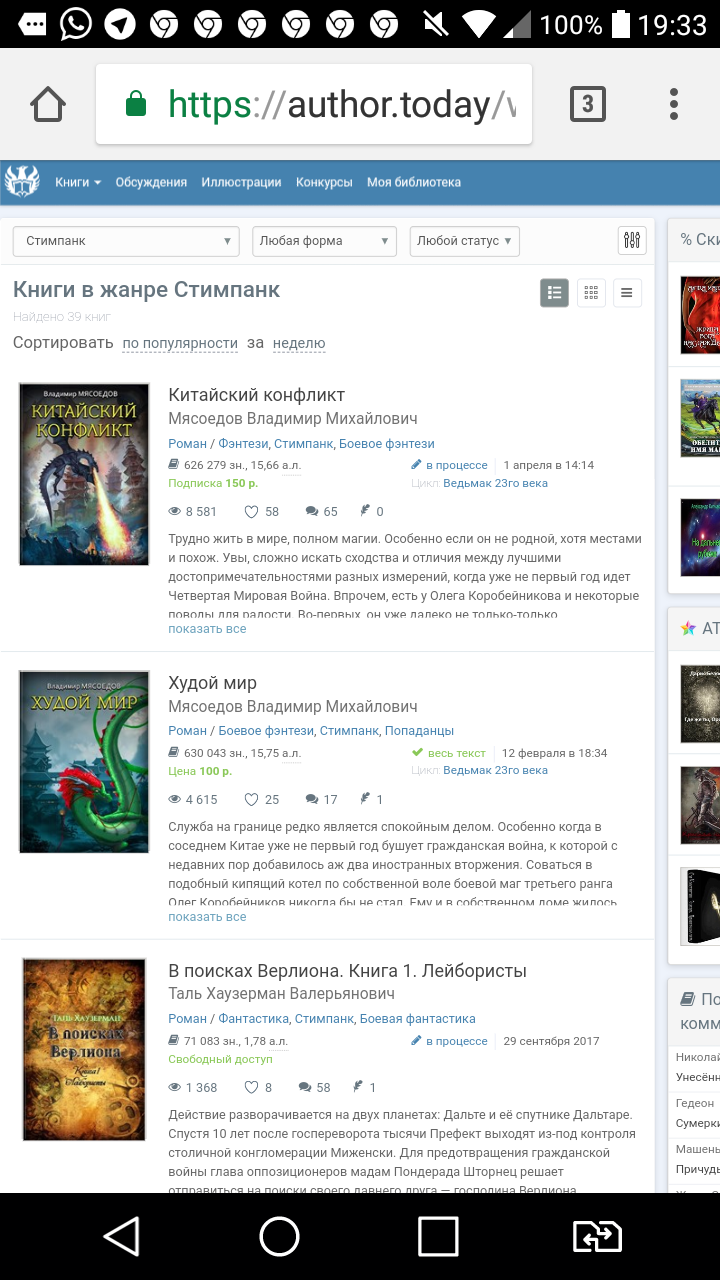The height and width of the screenshot is (1280, 720).
Task: Open the Любая форма dropdown
Action: pos(325,241)
